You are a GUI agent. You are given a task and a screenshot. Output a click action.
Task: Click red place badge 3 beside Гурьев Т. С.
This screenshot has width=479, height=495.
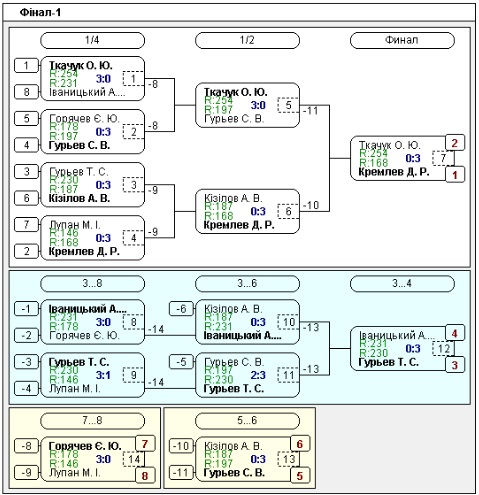click(x=455, y=365)
